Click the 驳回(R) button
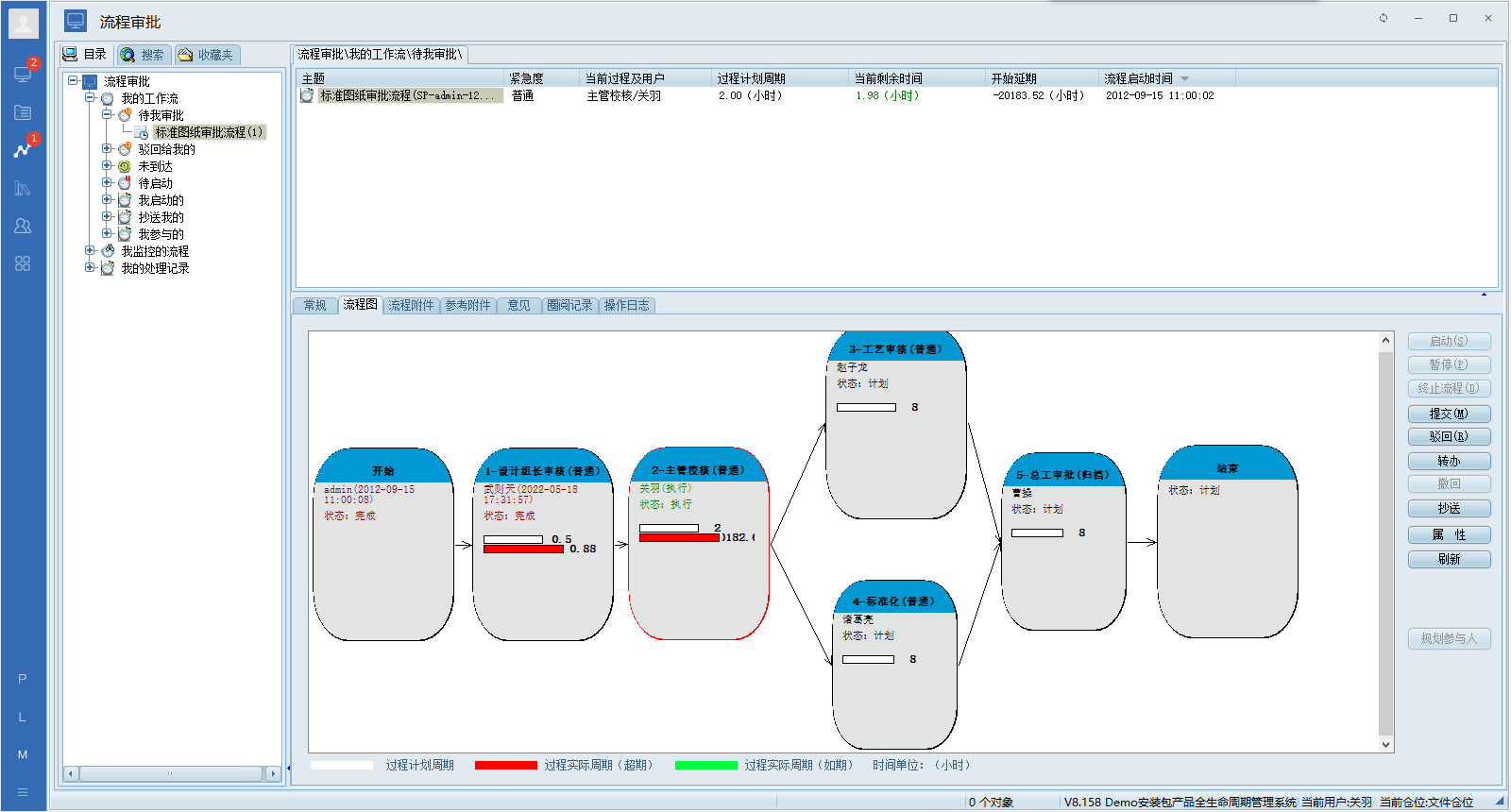Image resolution: width=1511 pixels, height=812 pixels. [x=1449, y=436]
